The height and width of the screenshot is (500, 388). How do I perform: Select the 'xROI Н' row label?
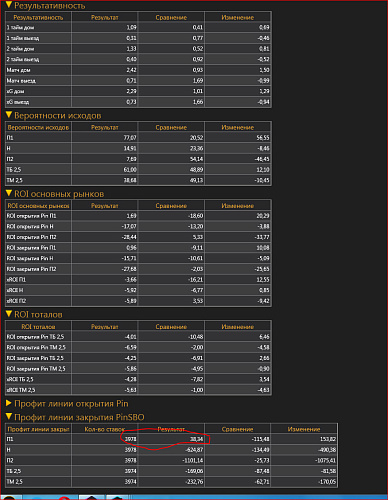click(x=15, y=290)
